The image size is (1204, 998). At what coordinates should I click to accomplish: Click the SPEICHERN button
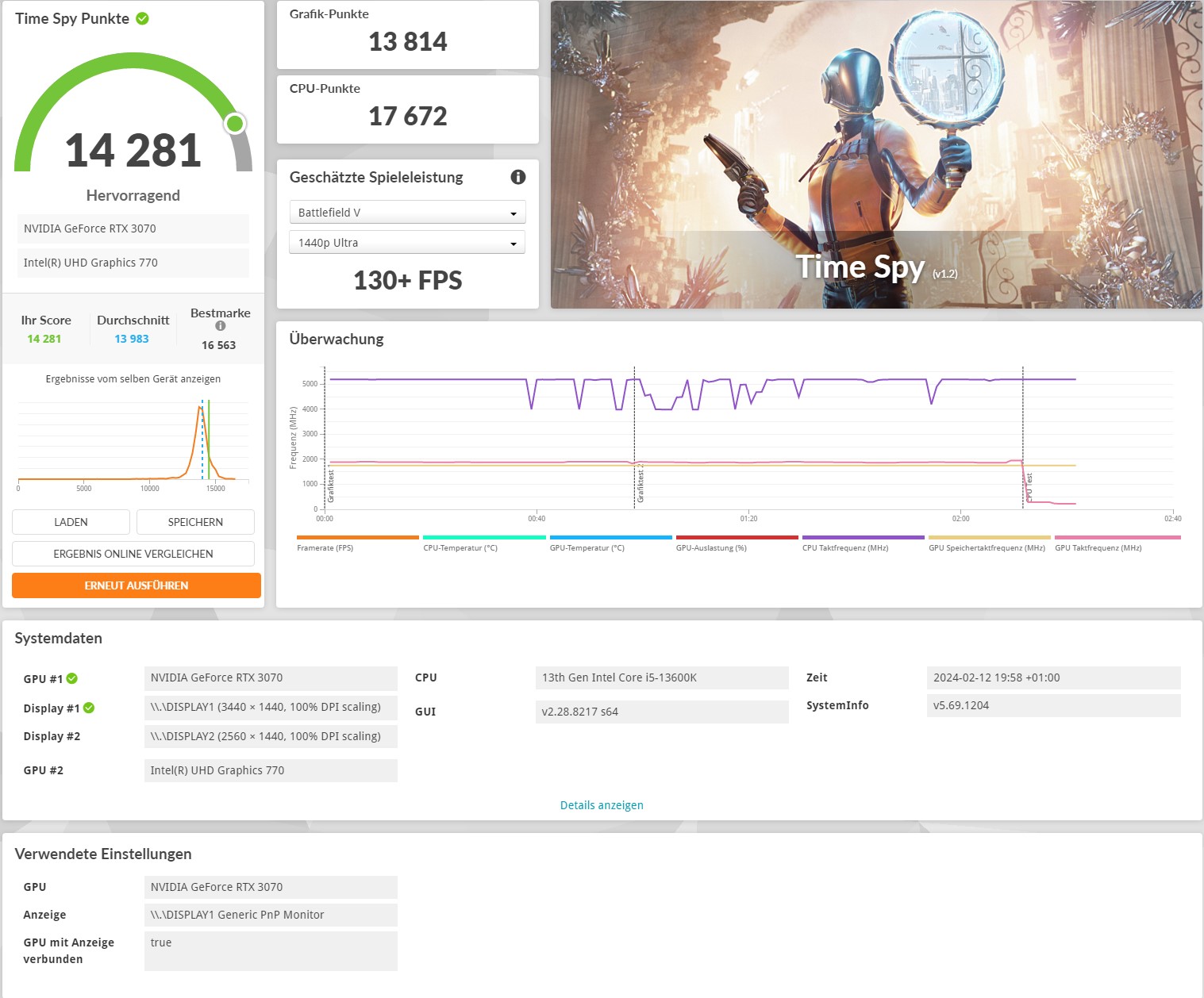[195, 522]
